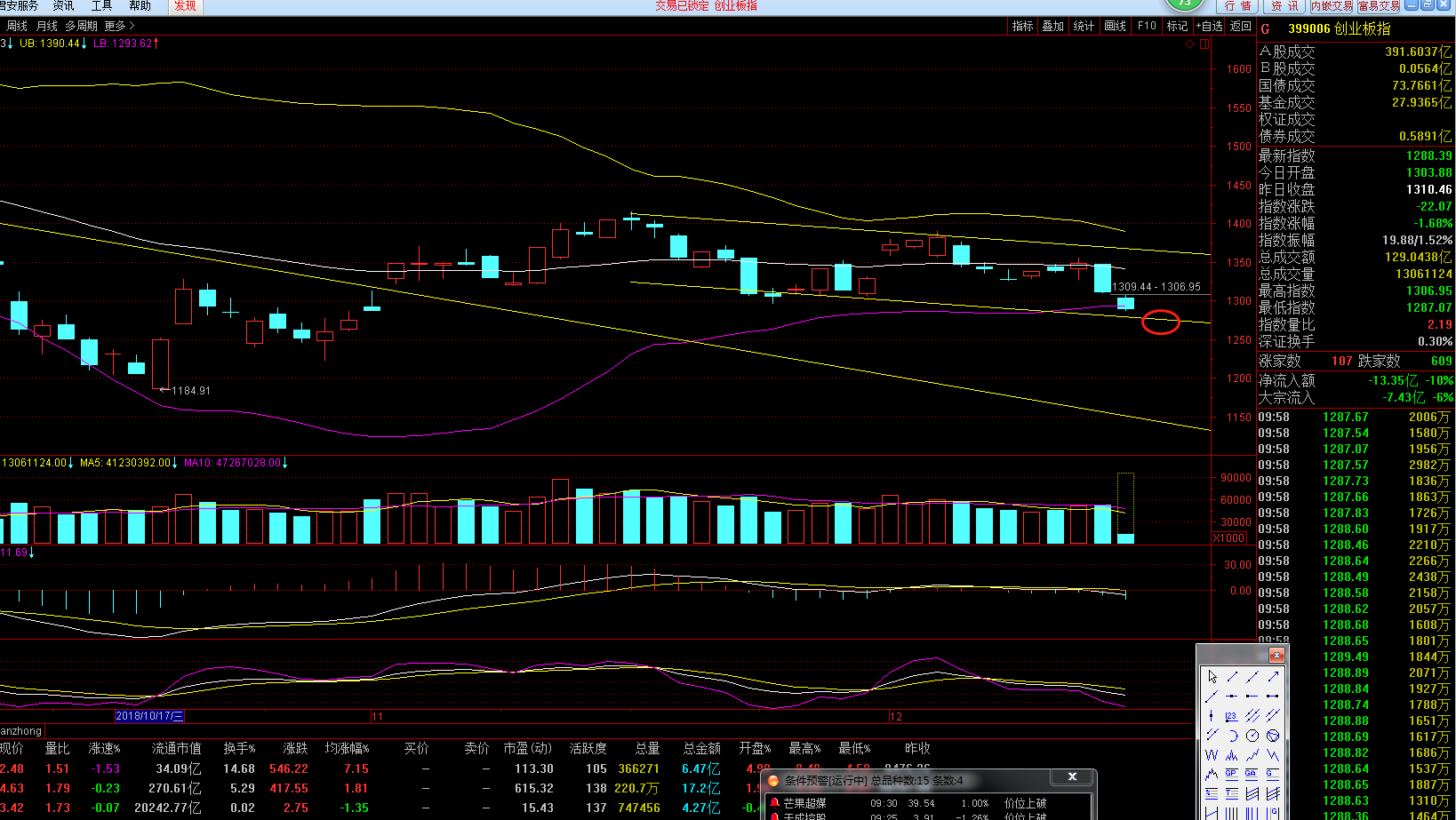The image size is (1456, 820).
Task: Click the 返回 back button
Action: (x=1241, y=26)
